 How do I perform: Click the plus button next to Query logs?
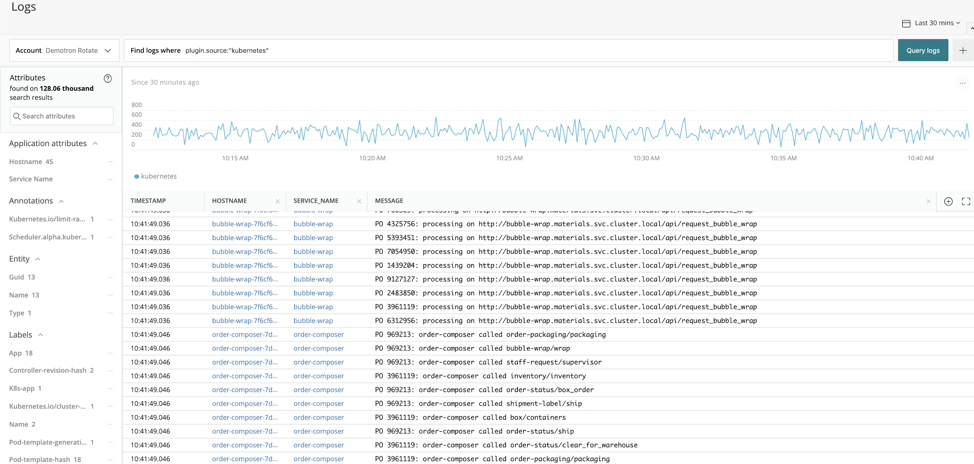pos(963,50)
